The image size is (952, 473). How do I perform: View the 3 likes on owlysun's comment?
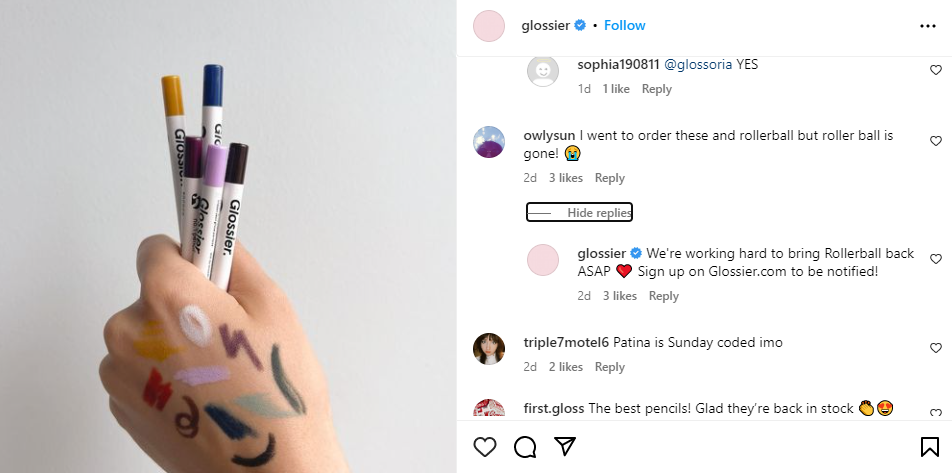coord(564,178)
